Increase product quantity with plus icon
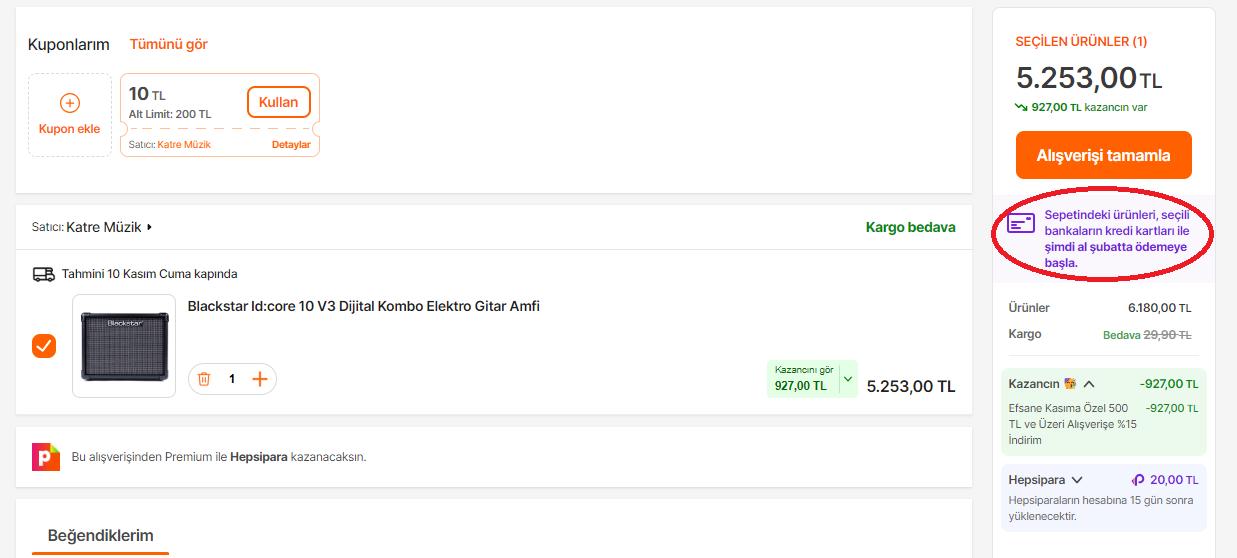 click(x=260, y=379)
